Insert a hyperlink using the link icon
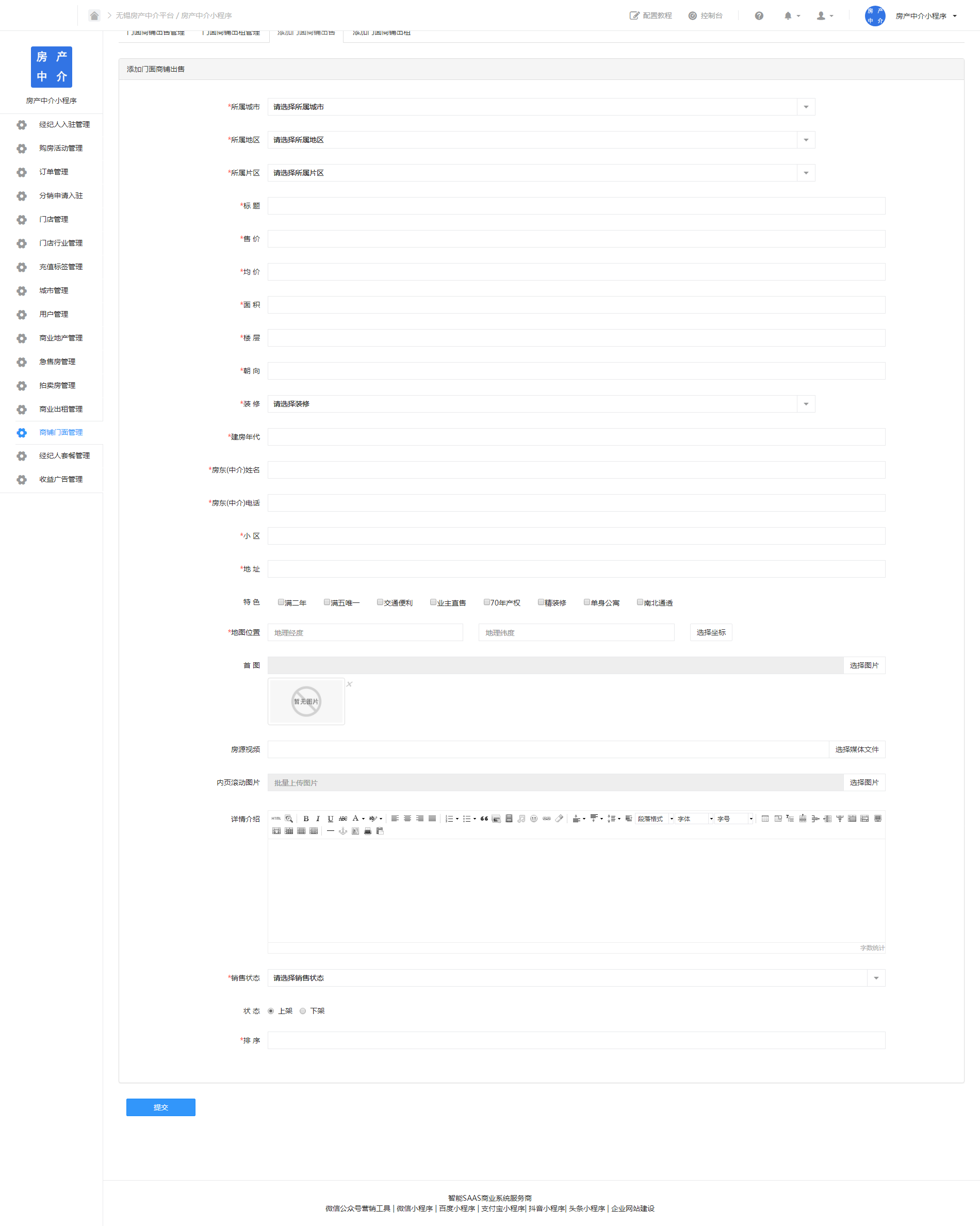 point(547,819)
